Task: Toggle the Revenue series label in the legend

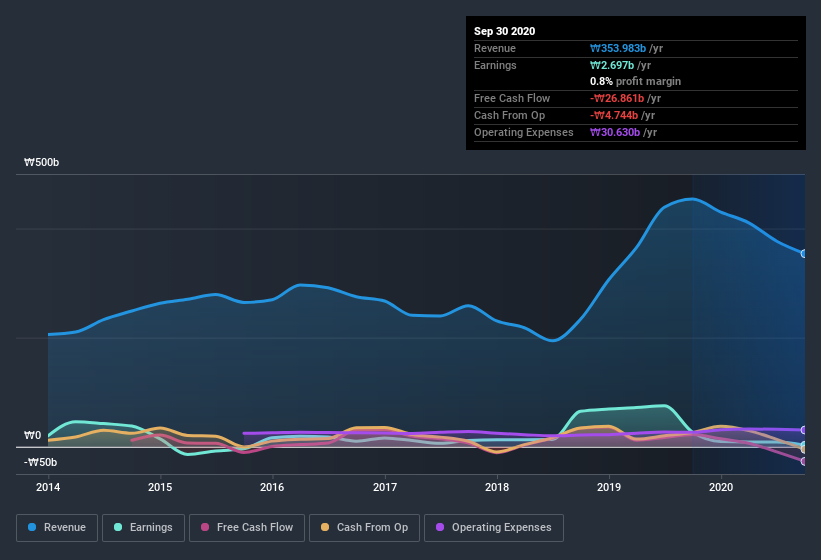Action: point(65,527)
